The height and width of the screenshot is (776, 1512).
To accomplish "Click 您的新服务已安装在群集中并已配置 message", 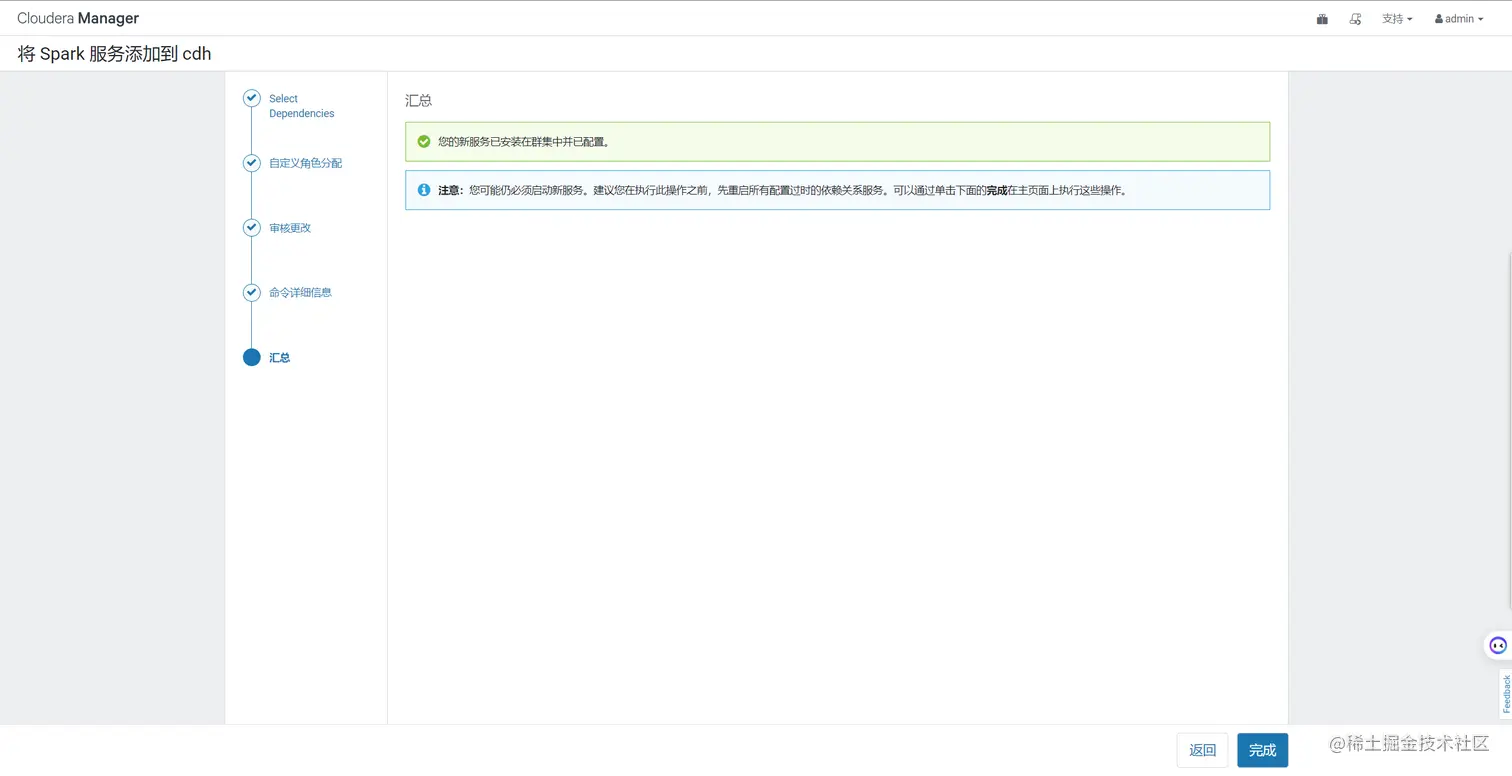I will pos(523,142).
